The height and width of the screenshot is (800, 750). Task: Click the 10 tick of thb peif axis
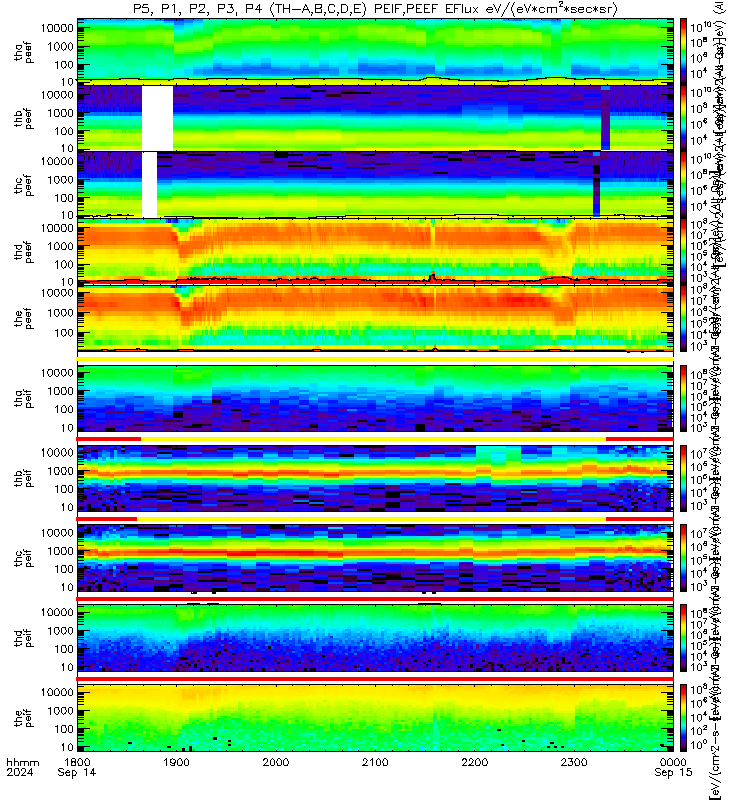(67, 507)
